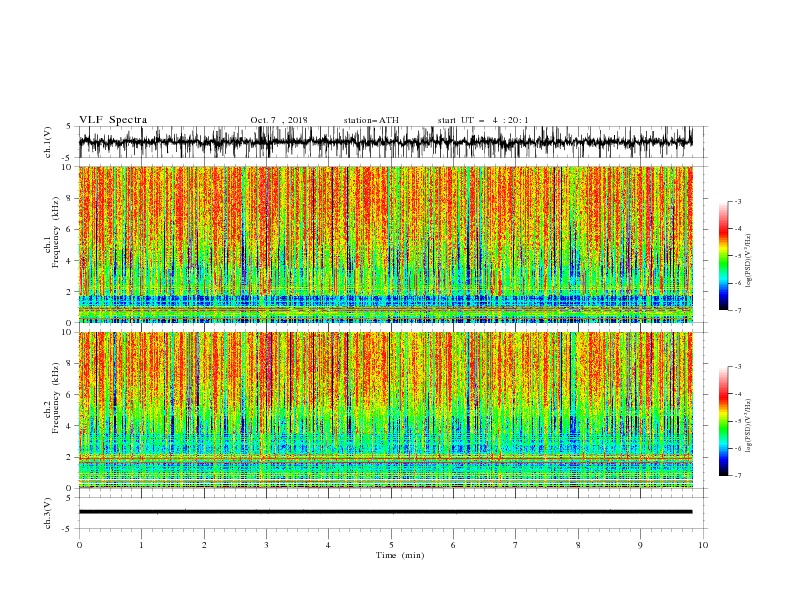Click time-axis tick label "10" at right end
Viewport: 792px width, 612px height.
[703, 545]
